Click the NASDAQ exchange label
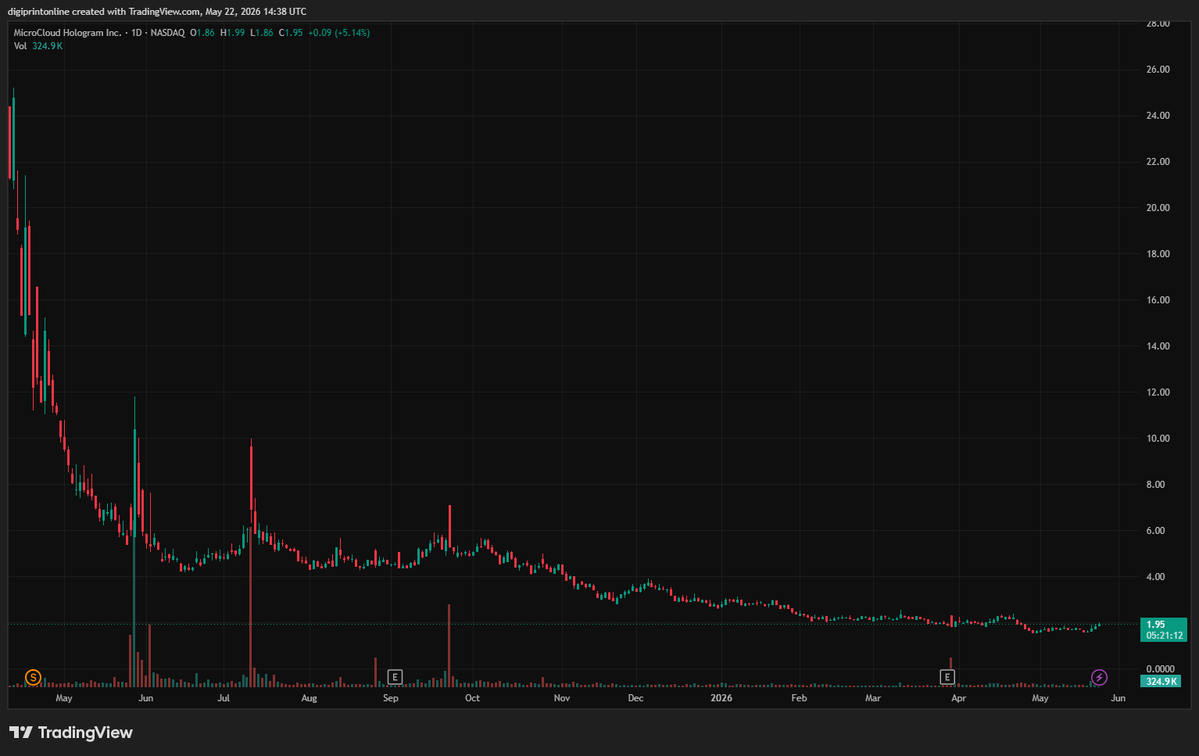 coord(167,33)
